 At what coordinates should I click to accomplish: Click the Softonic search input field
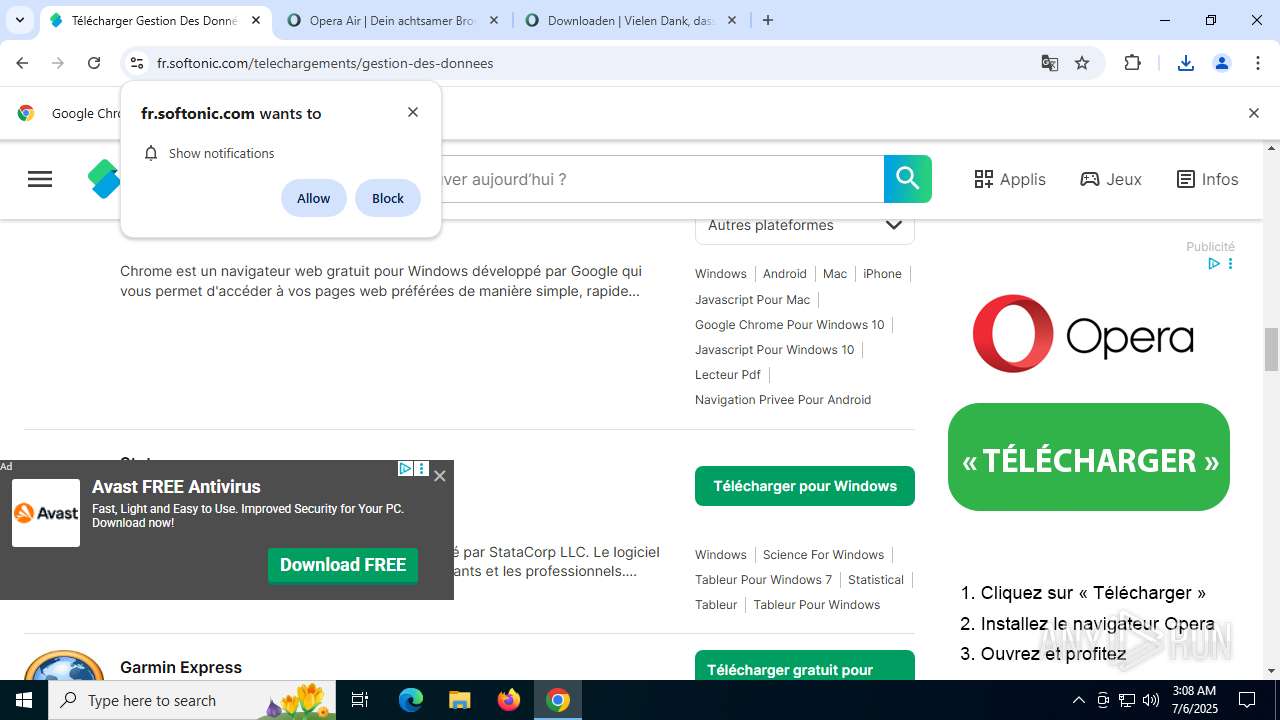click(x=660, y=179)
